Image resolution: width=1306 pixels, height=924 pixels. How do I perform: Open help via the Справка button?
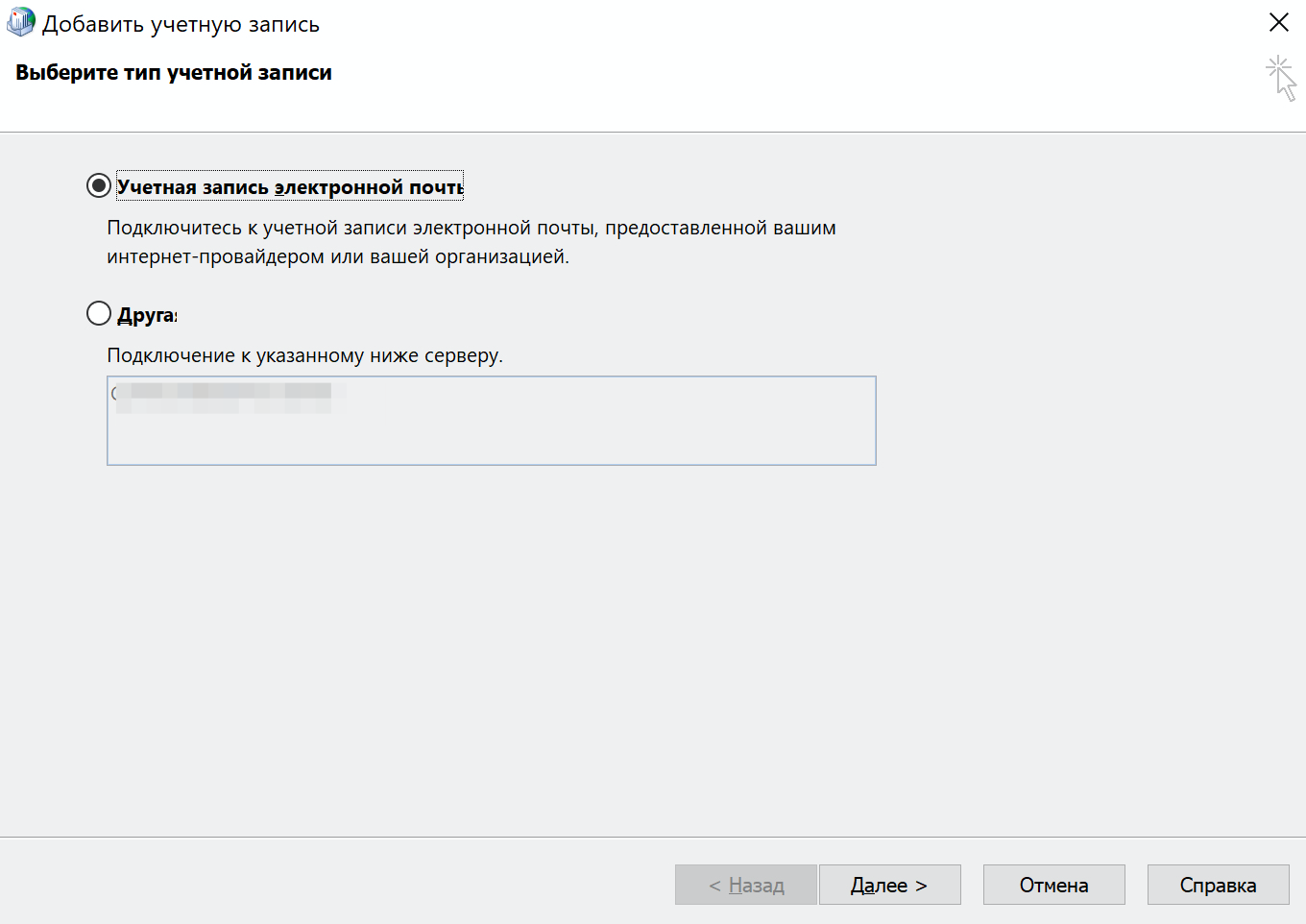[1218, 885]
